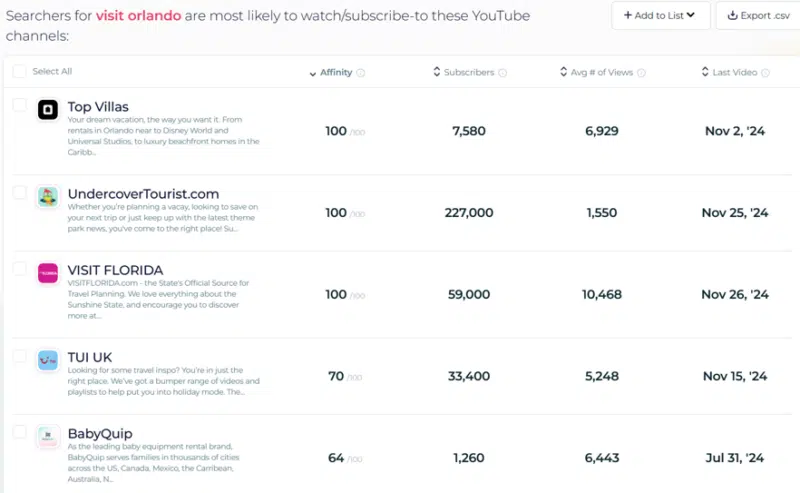Select the TUI UK channel logo
Image resolution: width=800 pixels, height=493 pixels.
(x=48, y=360)
